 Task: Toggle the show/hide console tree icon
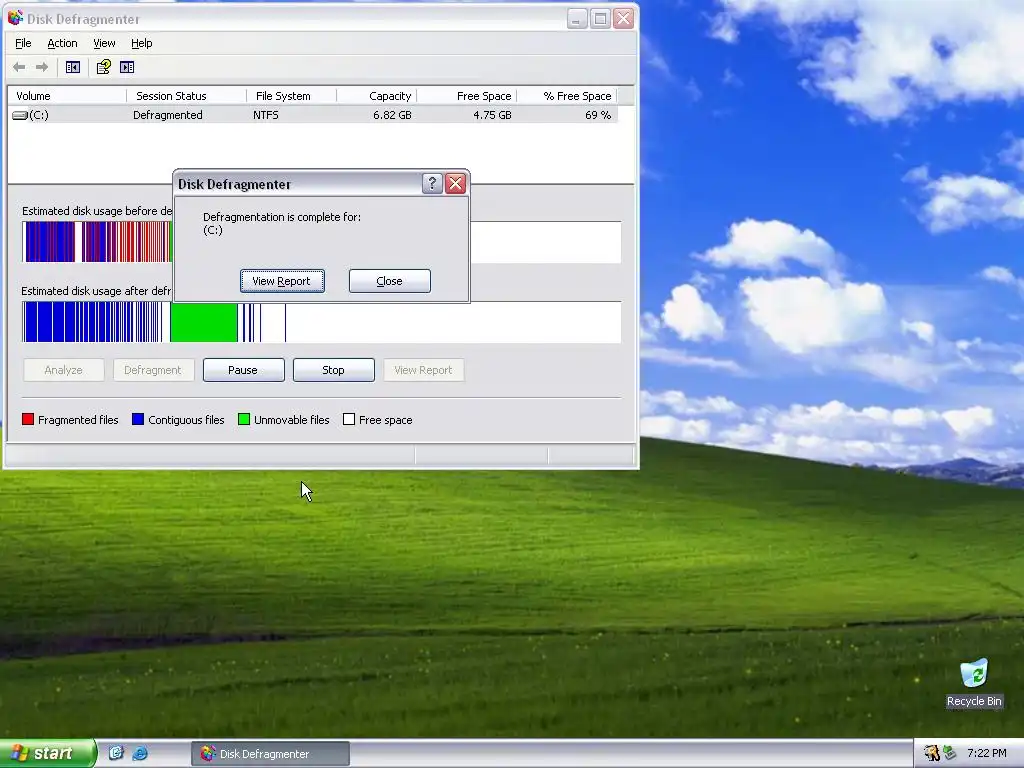pos(72,67)
